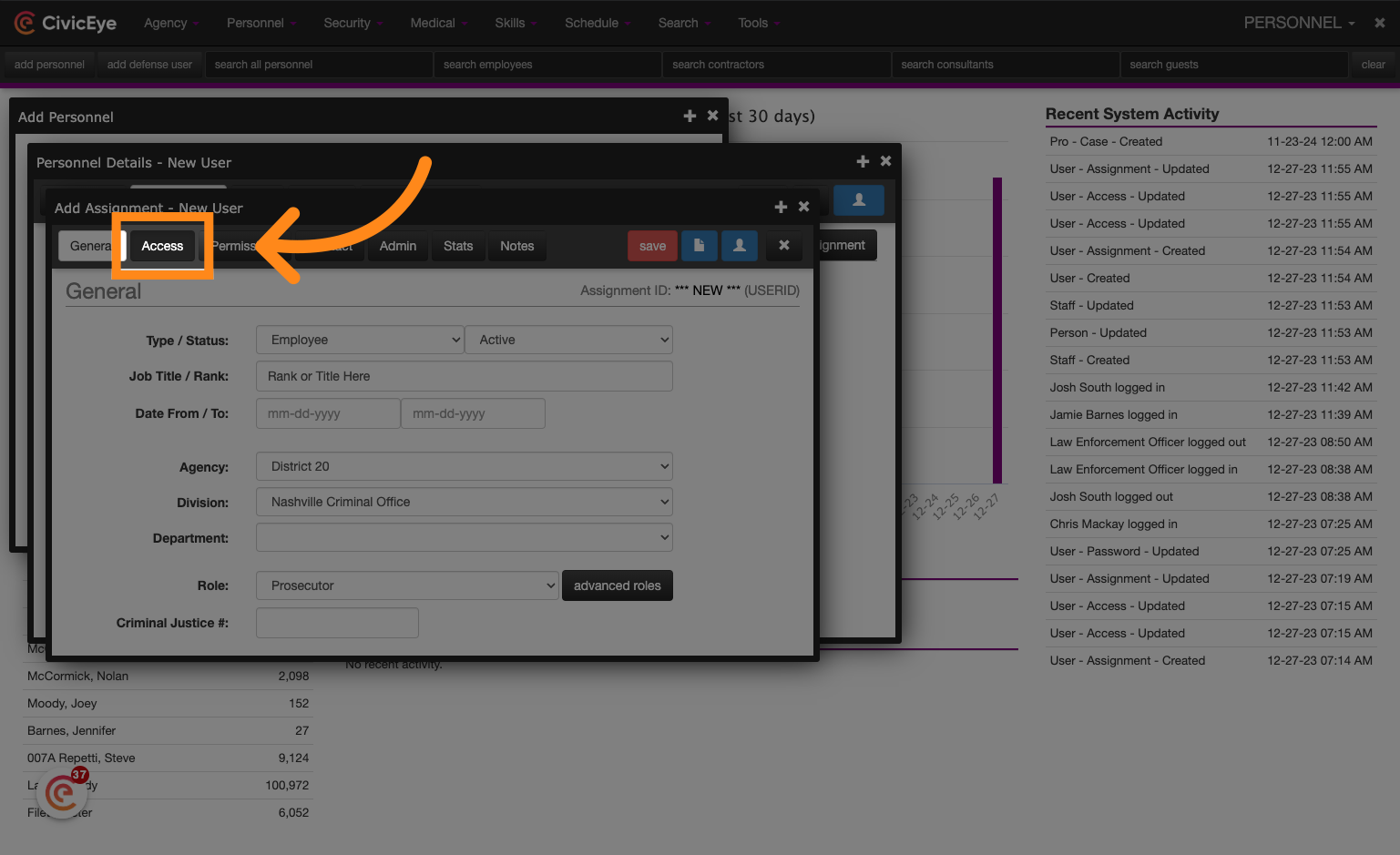The width and height of the screenshot is (1400, 855).
Task: Open the Search menu
Action: [684, 23]
